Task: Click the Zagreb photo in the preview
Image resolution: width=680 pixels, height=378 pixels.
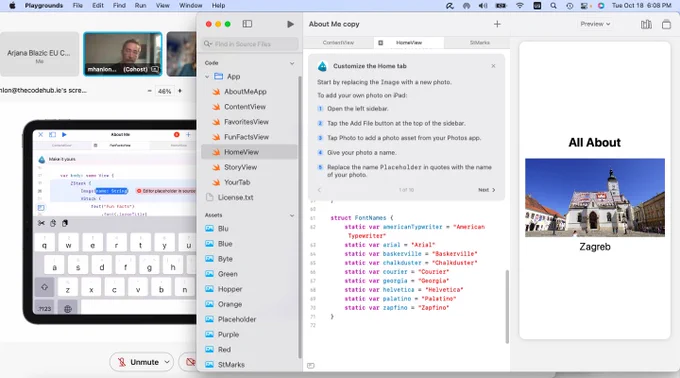Action: tap(595, 198)
